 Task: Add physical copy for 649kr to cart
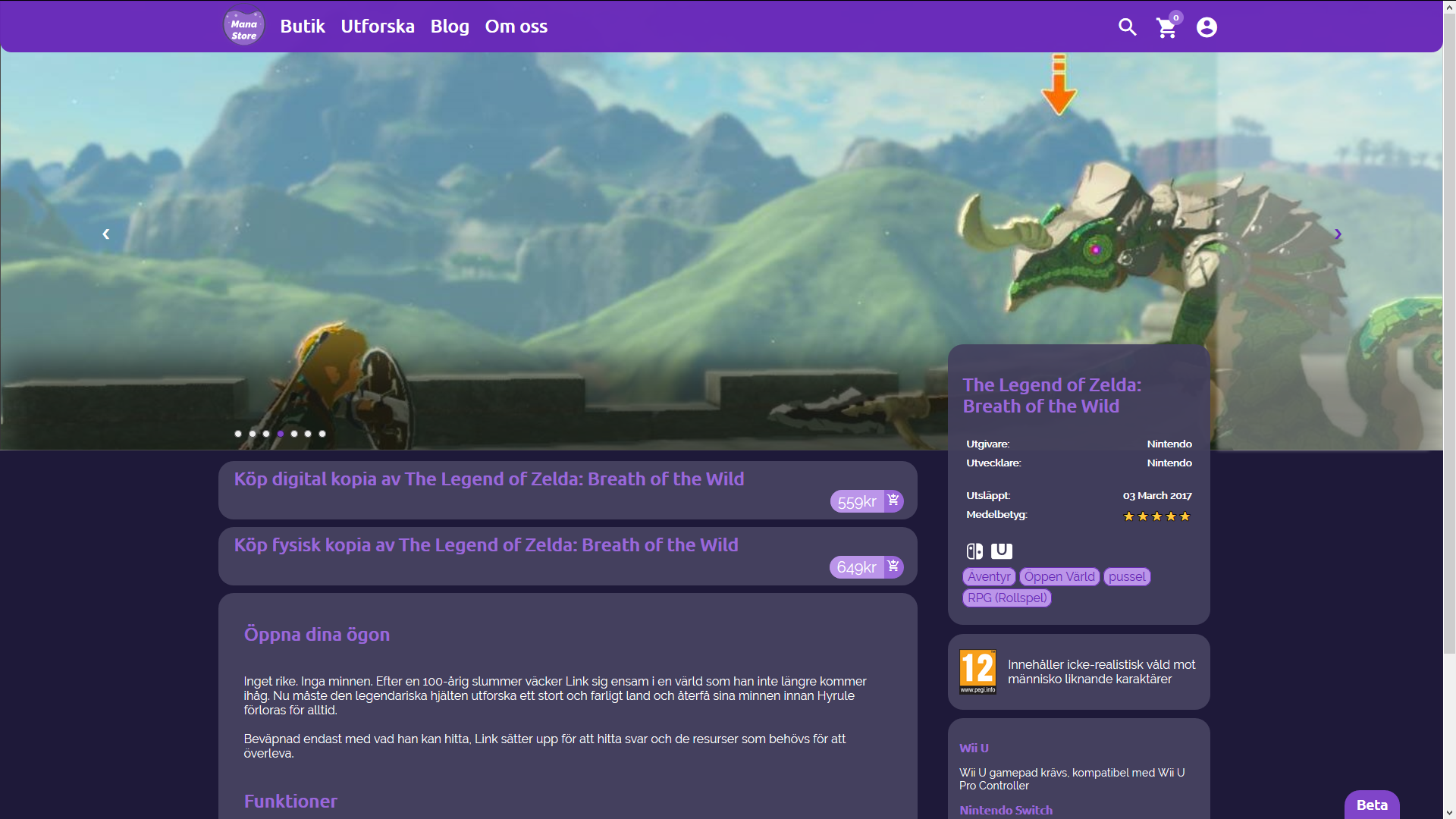coord(893,566)
